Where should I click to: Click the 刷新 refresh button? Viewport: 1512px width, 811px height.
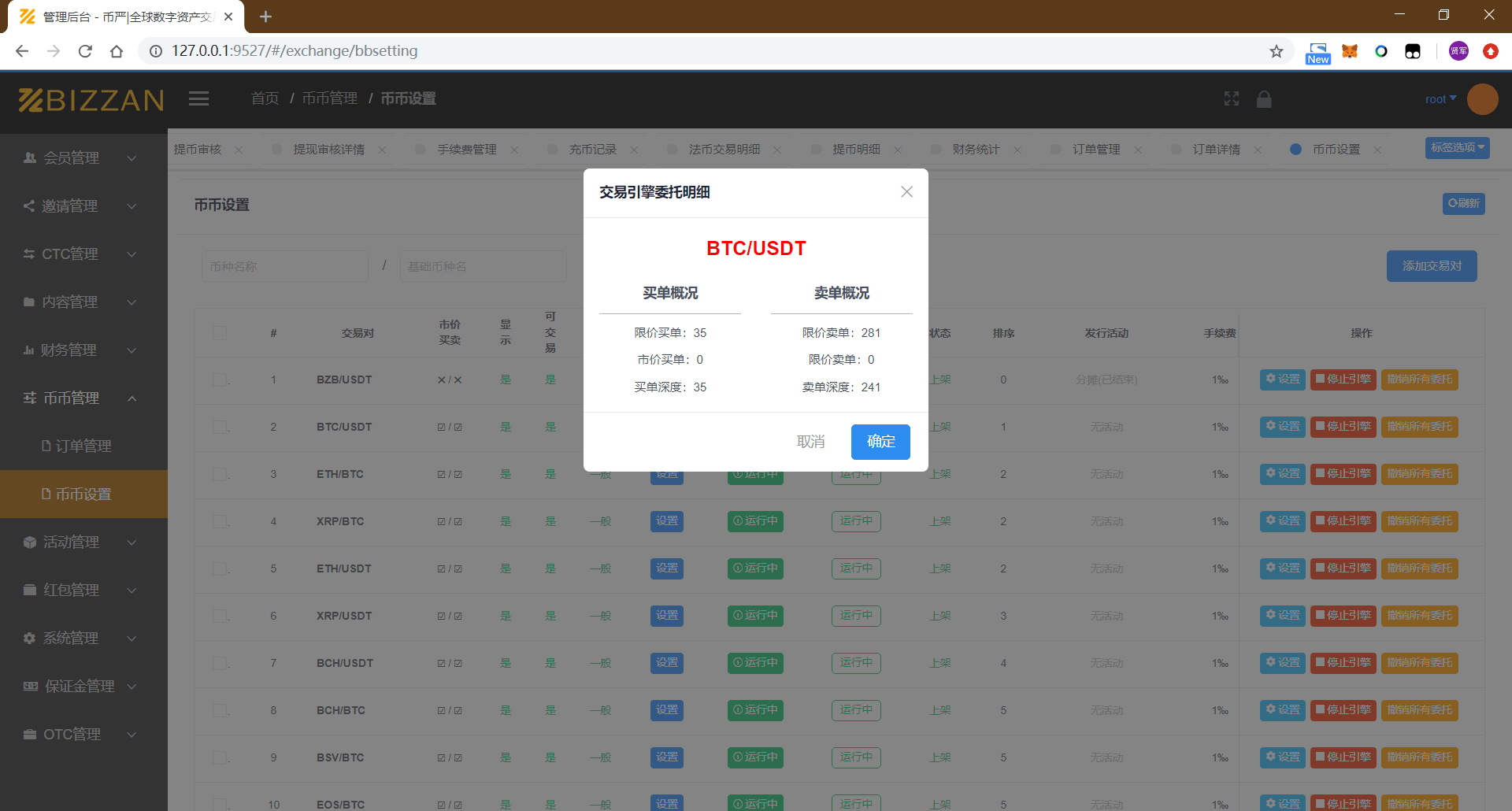(x=1463, y=204)
